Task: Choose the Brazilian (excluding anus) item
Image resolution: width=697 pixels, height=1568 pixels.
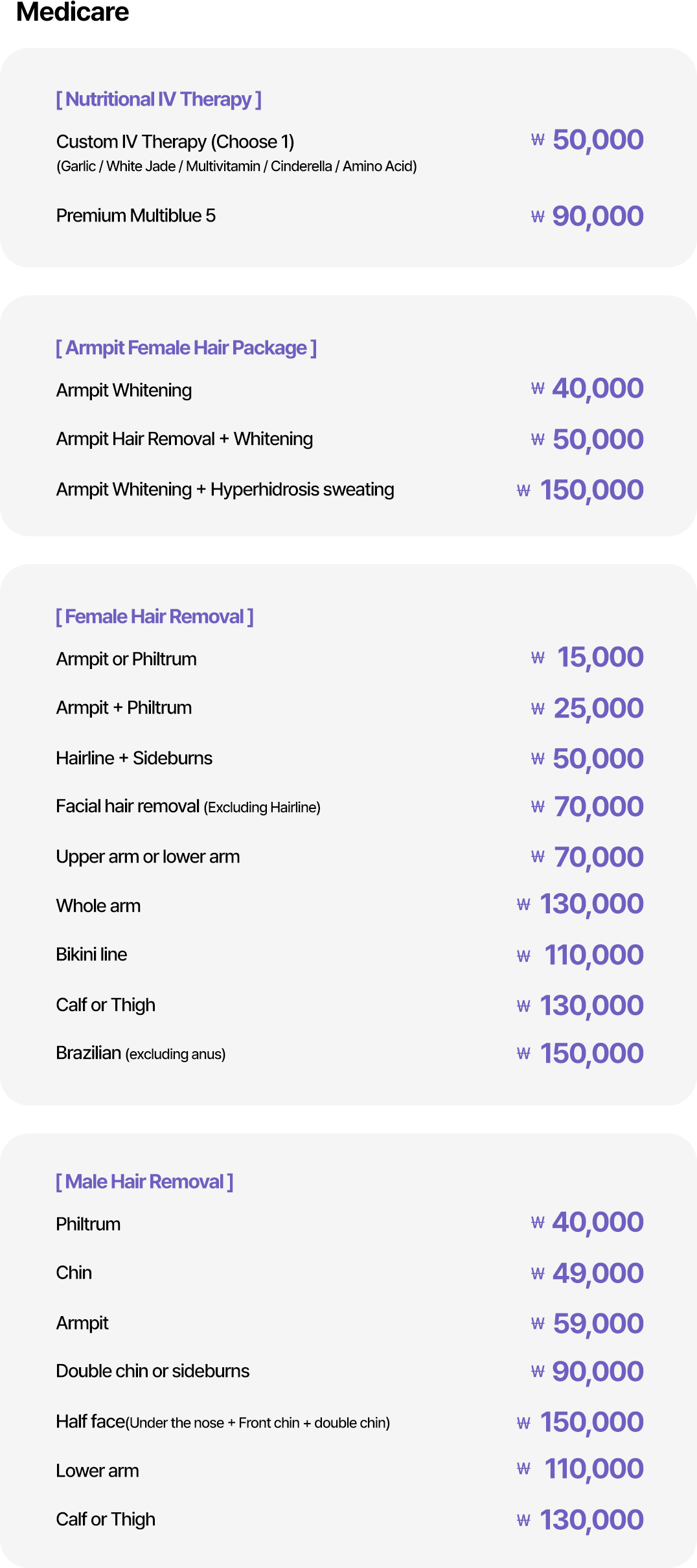Action: tap(141, 1054)
